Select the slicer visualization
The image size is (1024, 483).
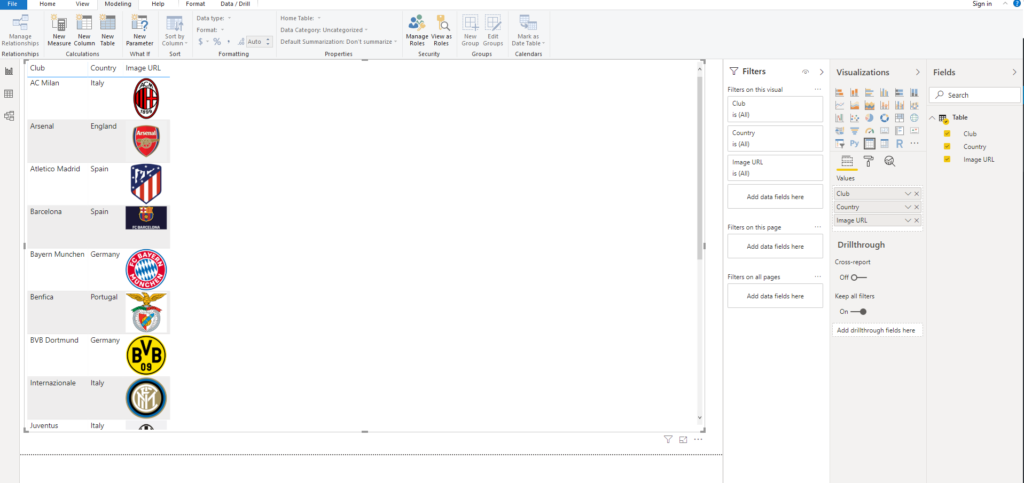click(840, 144)
